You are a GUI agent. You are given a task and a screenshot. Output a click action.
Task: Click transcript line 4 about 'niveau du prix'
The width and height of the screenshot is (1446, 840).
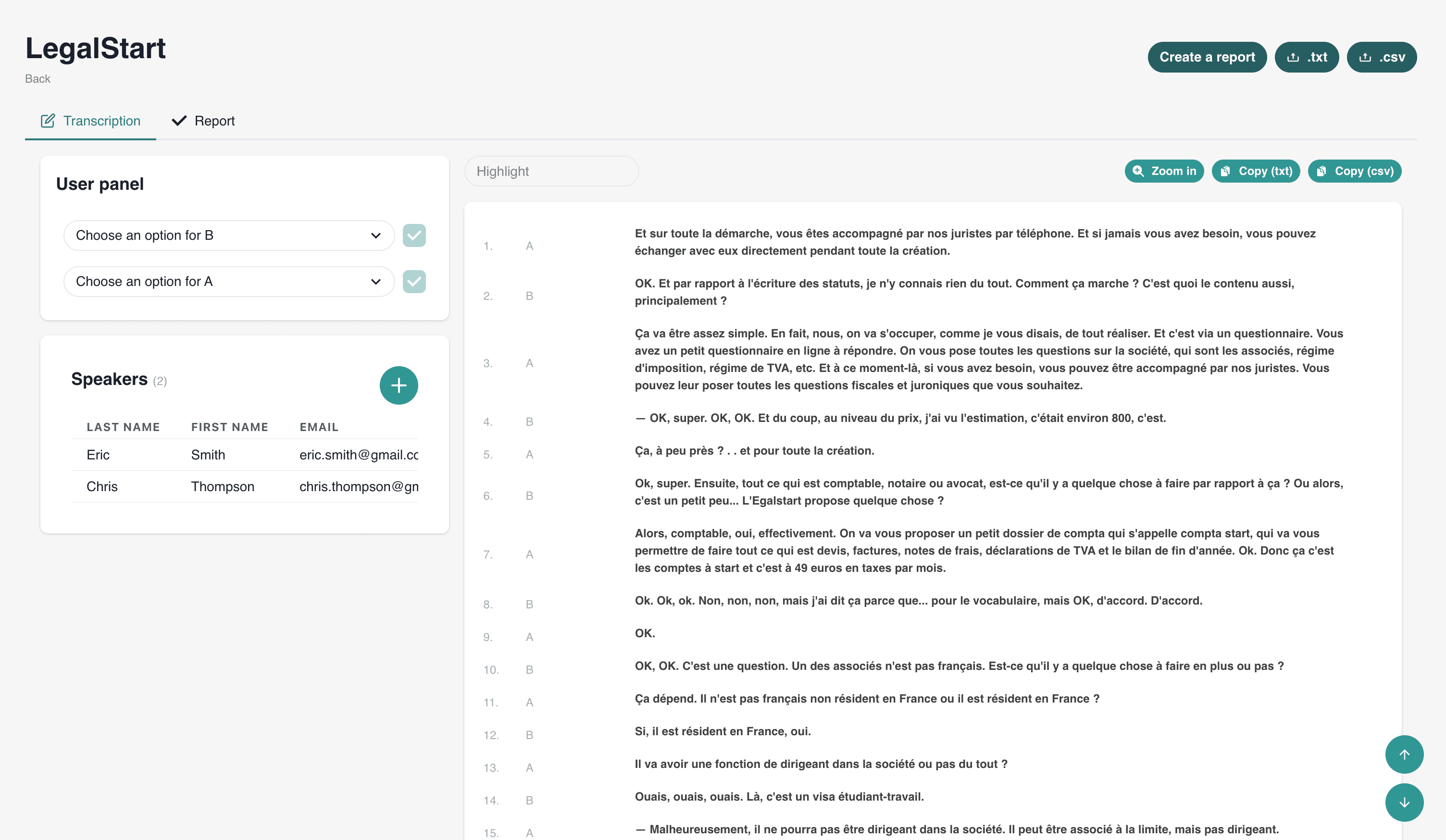(900, 418)
